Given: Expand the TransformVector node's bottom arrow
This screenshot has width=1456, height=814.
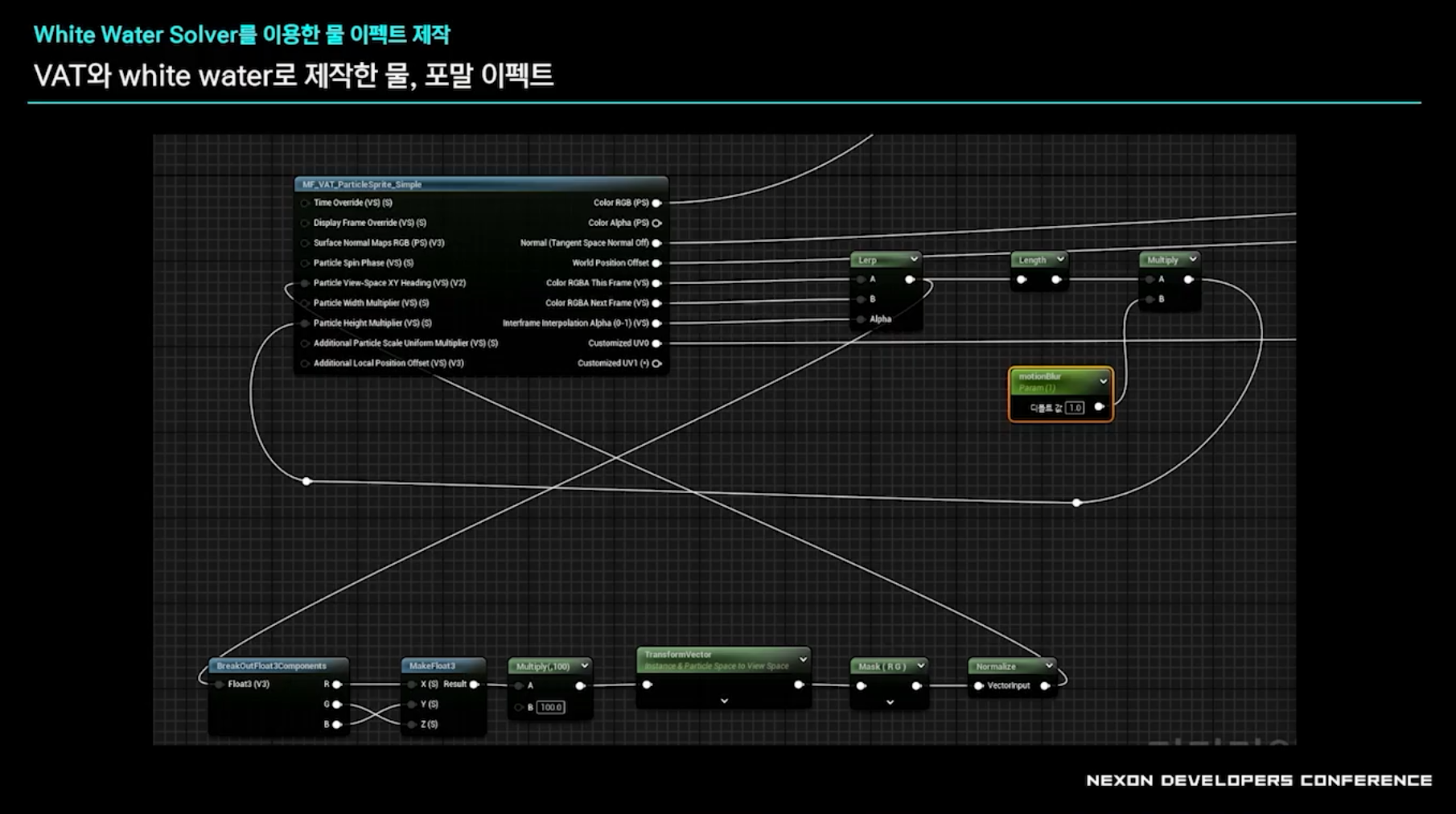Looking at the screenshot, I should click(724, 701).
